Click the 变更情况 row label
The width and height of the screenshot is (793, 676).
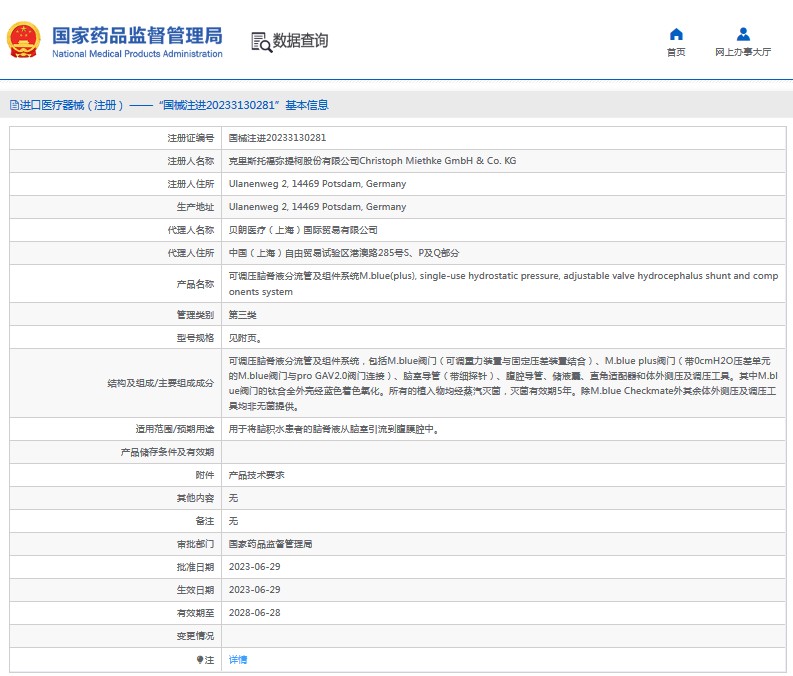tap(195, 636)
